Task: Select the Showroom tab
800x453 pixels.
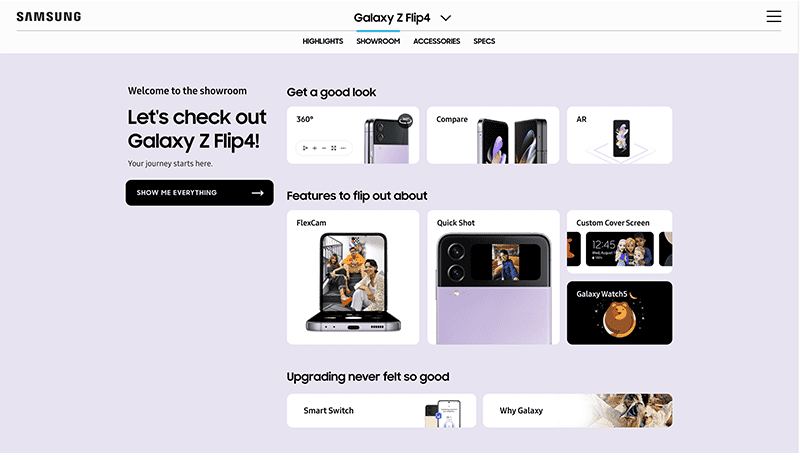Action: click(378, 41)
